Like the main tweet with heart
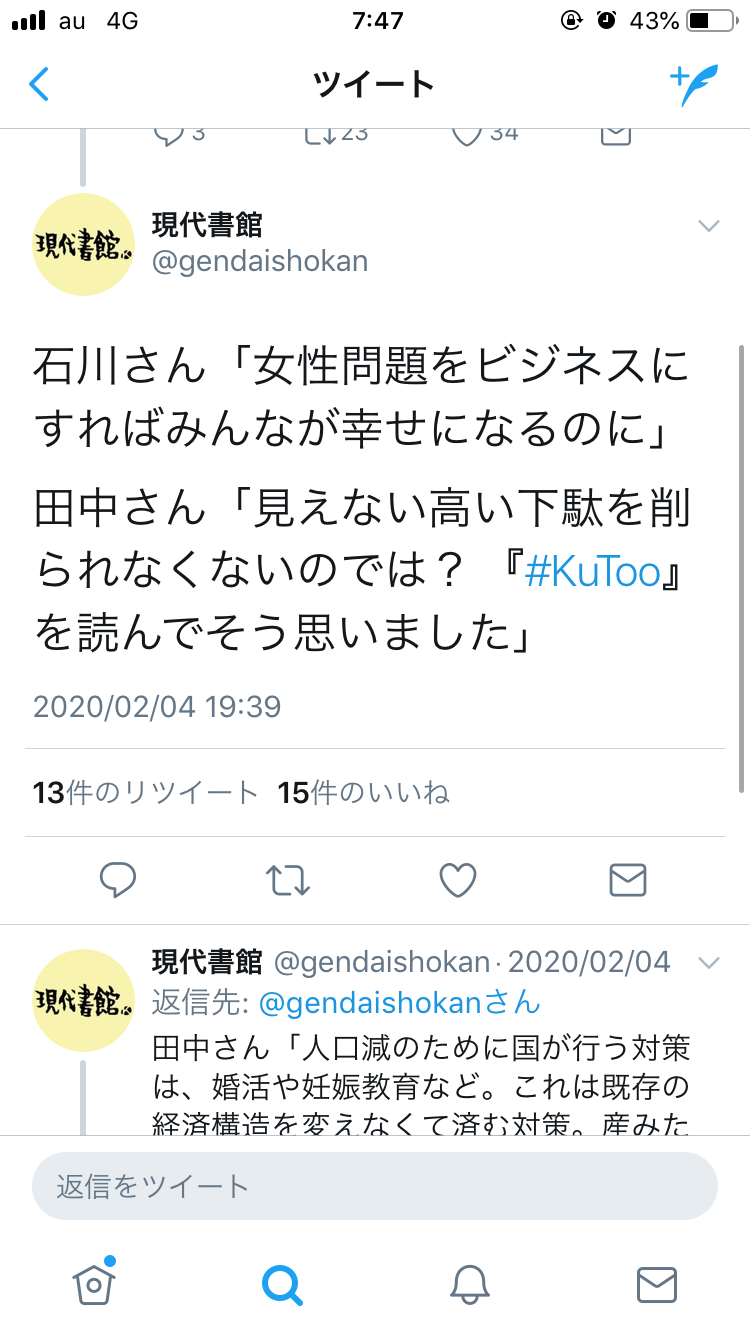Viewport: 750px width, 1334px height. [458, 880]
